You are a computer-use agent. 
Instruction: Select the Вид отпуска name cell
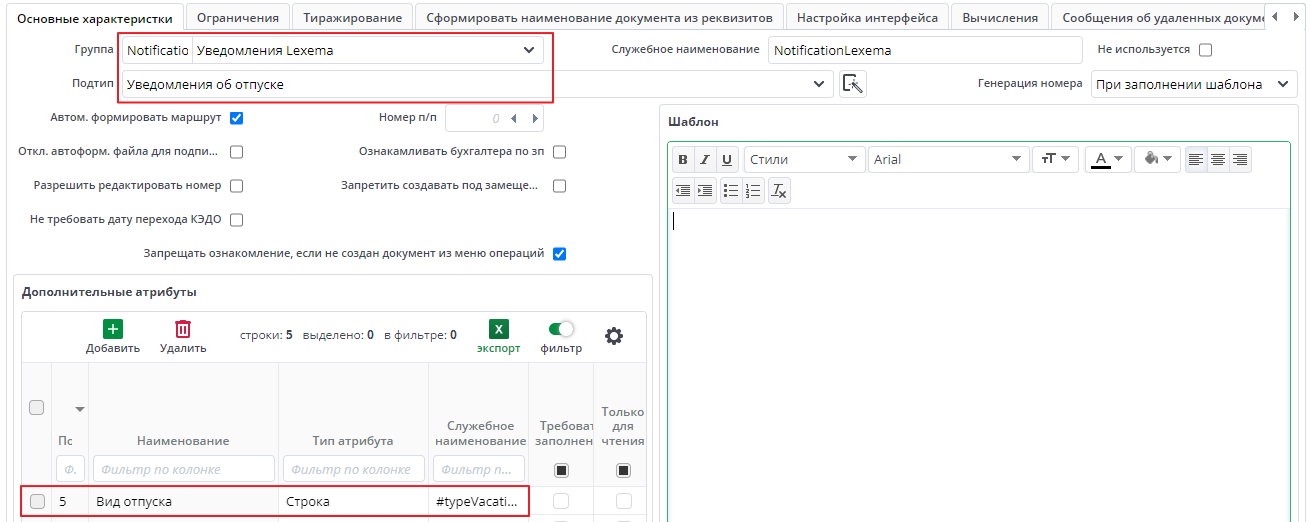point(184,502)
